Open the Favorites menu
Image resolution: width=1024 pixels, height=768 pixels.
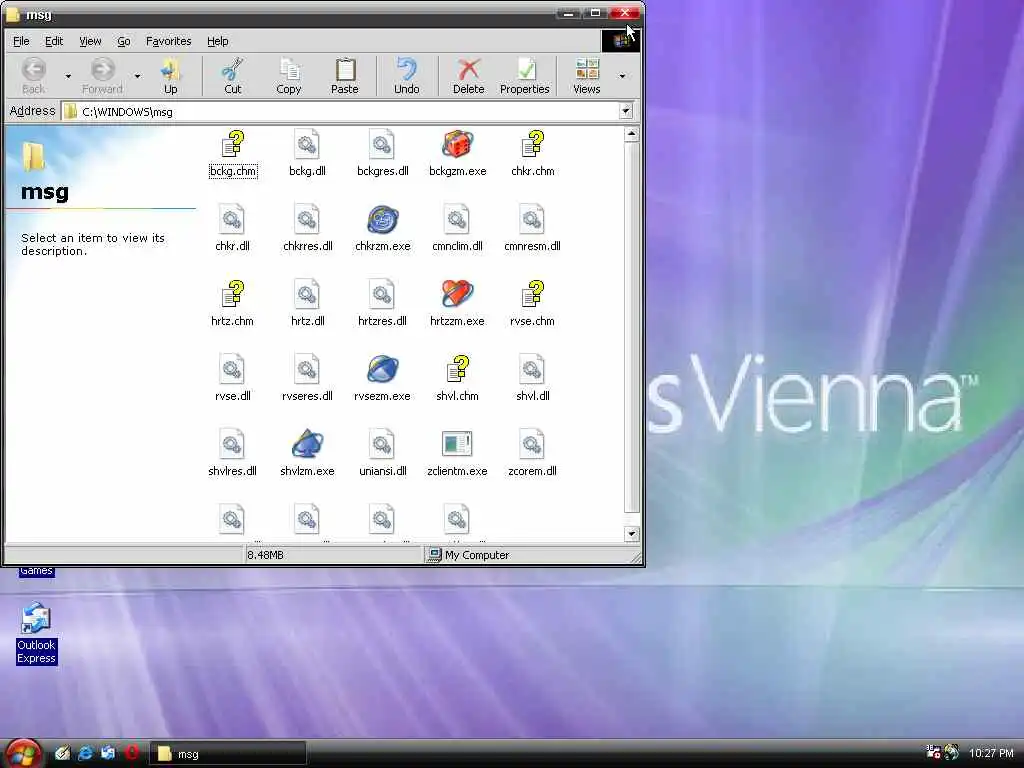(168, 41)
